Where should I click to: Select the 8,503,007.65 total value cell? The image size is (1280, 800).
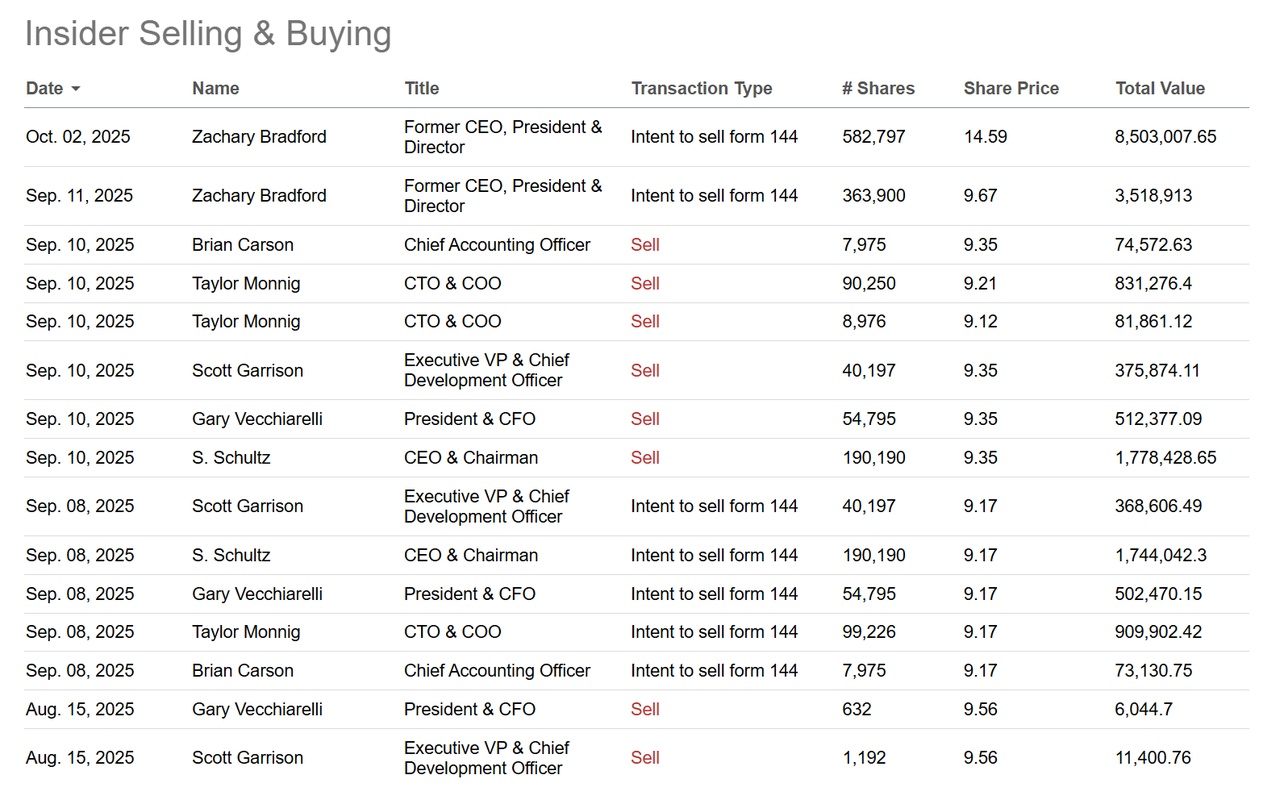[1165, 137]
